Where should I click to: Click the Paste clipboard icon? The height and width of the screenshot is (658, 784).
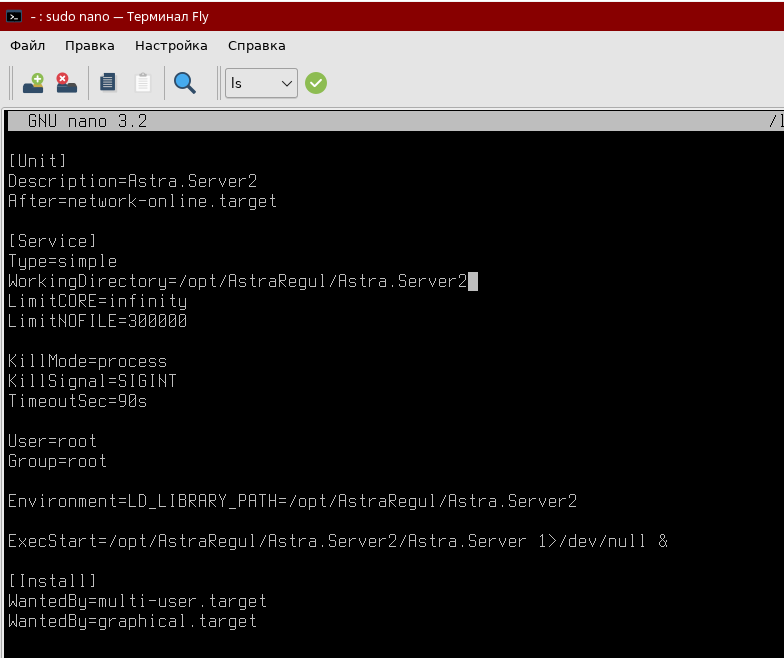pos(143,83)
